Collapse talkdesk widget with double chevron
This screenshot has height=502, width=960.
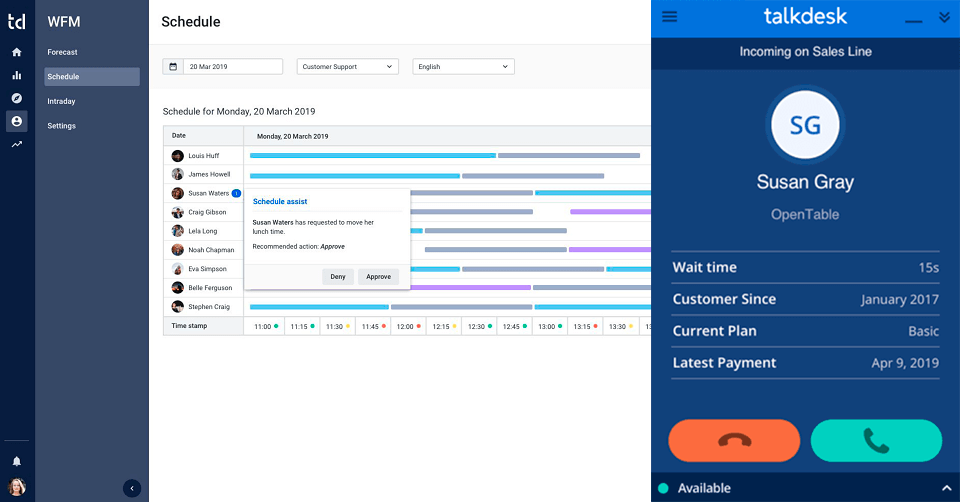[x=944, y=17]
